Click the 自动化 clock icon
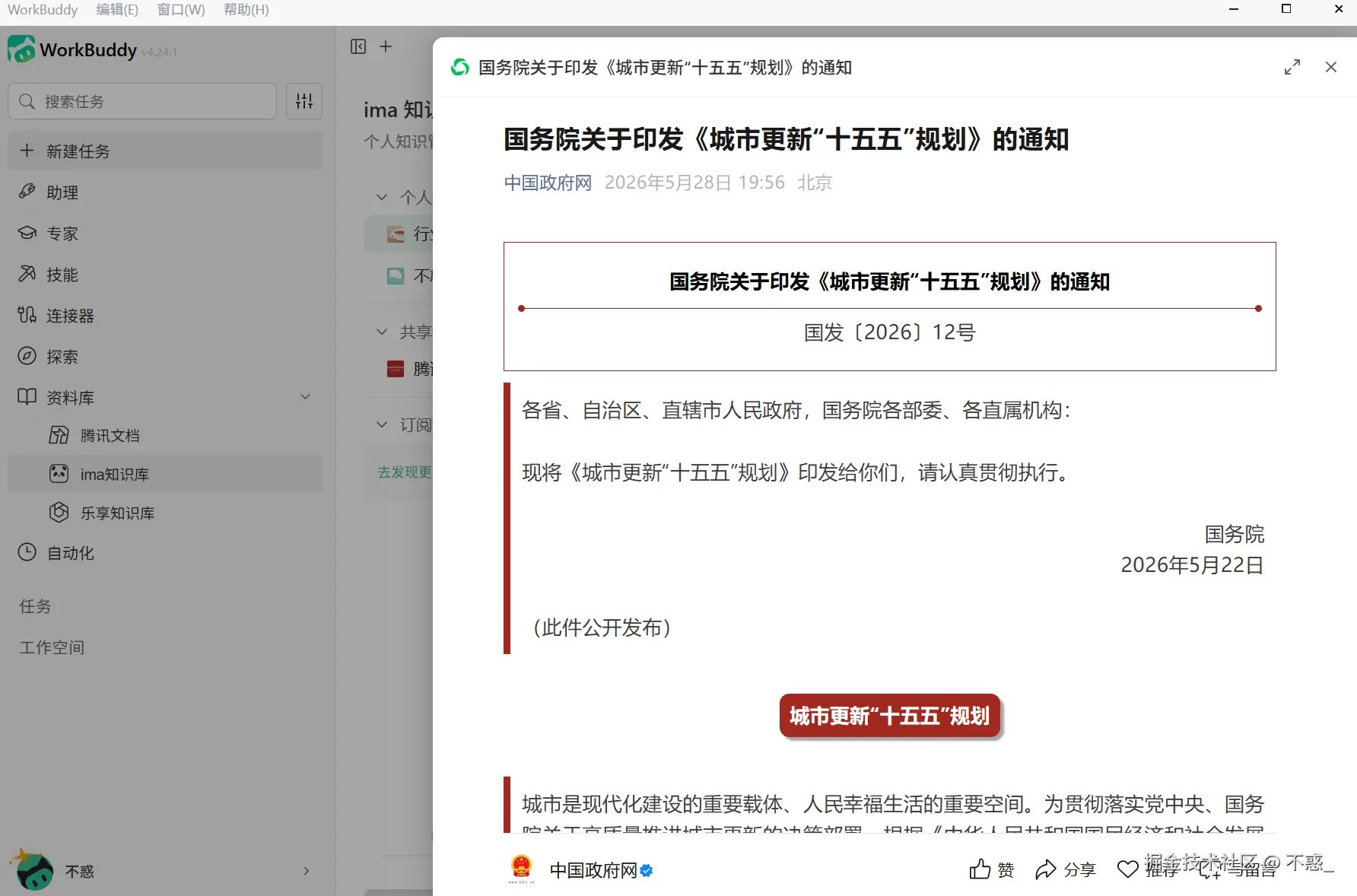The width and height of the screenshot is (1357, 896). tap(27, 552)
